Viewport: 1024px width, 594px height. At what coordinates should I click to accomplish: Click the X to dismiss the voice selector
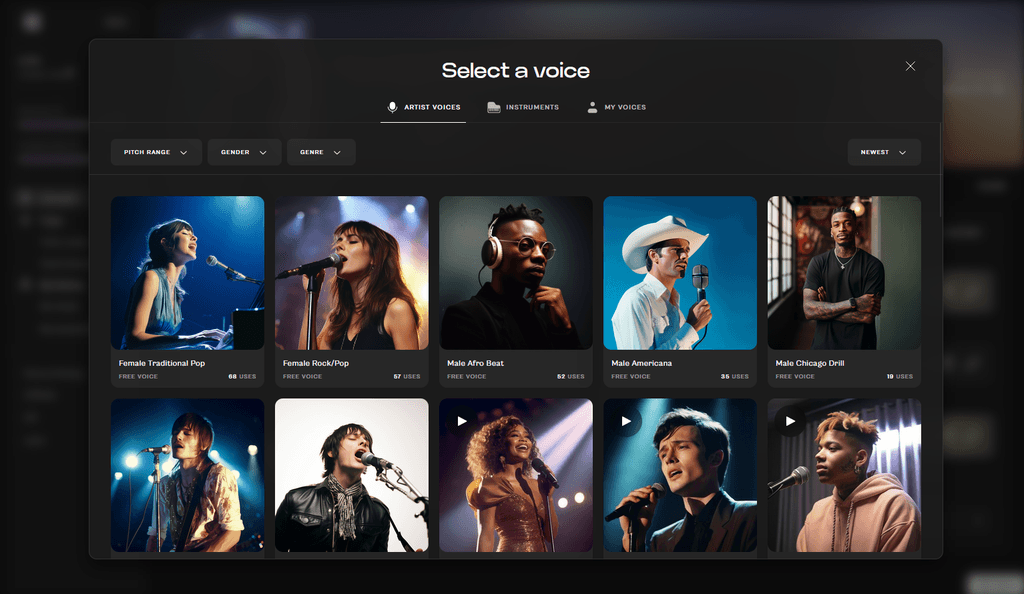pos(910,65)
